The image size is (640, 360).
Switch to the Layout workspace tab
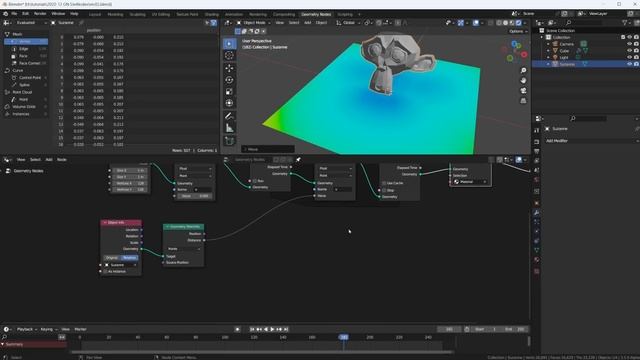(x=95, y=14)
